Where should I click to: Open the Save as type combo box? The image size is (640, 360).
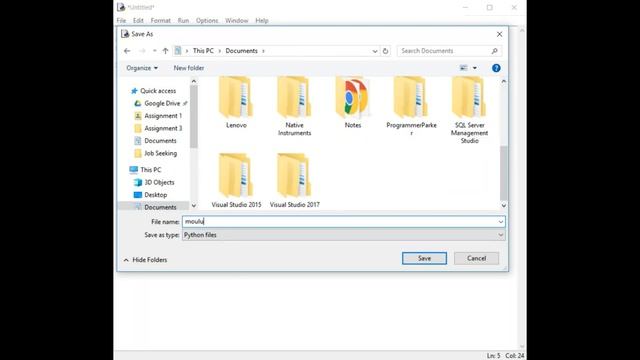click(x=343, y=235)
